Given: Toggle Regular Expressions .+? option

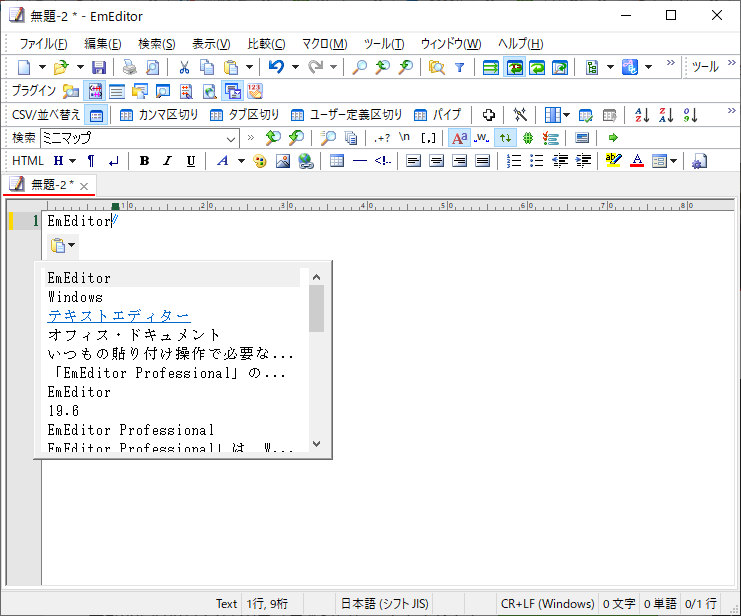Looking at the screenshot, I should (382, 138).
